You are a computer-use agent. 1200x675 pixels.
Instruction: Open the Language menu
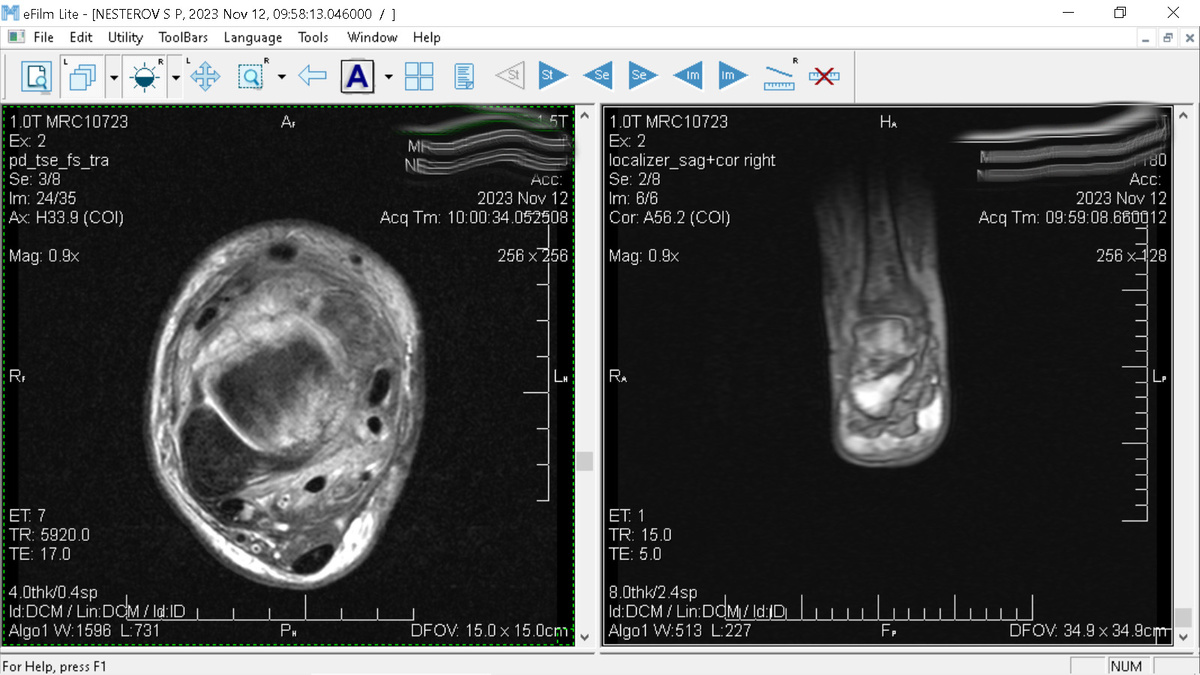pos(253,37)
